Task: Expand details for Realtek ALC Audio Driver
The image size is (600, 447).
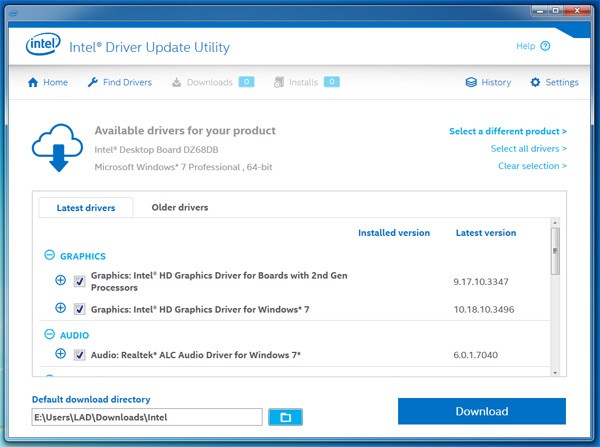Action: pos(60,353)
